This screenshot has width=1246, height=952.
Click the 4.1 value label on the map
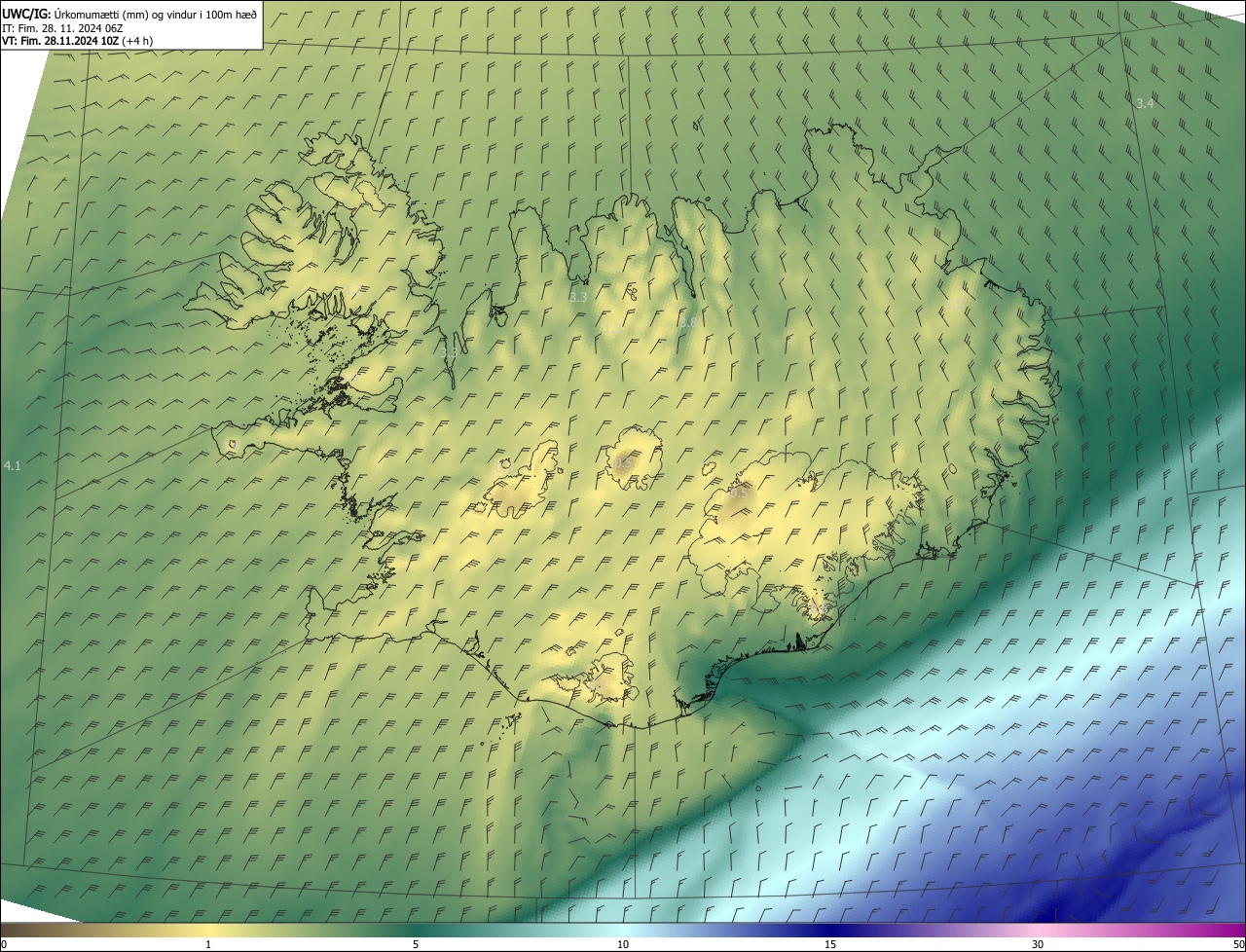13,466
